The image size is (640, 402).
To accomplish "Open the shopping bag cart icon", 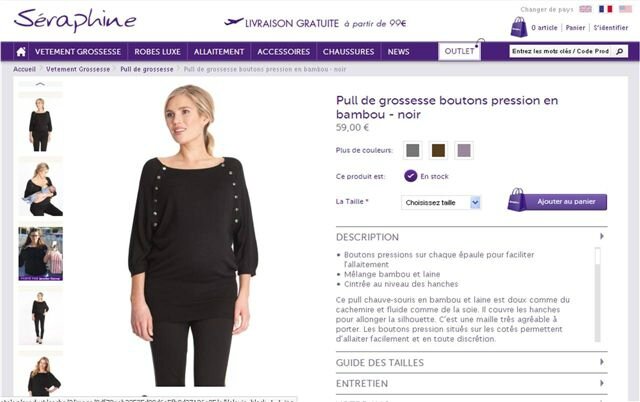I will coord(519,27).
